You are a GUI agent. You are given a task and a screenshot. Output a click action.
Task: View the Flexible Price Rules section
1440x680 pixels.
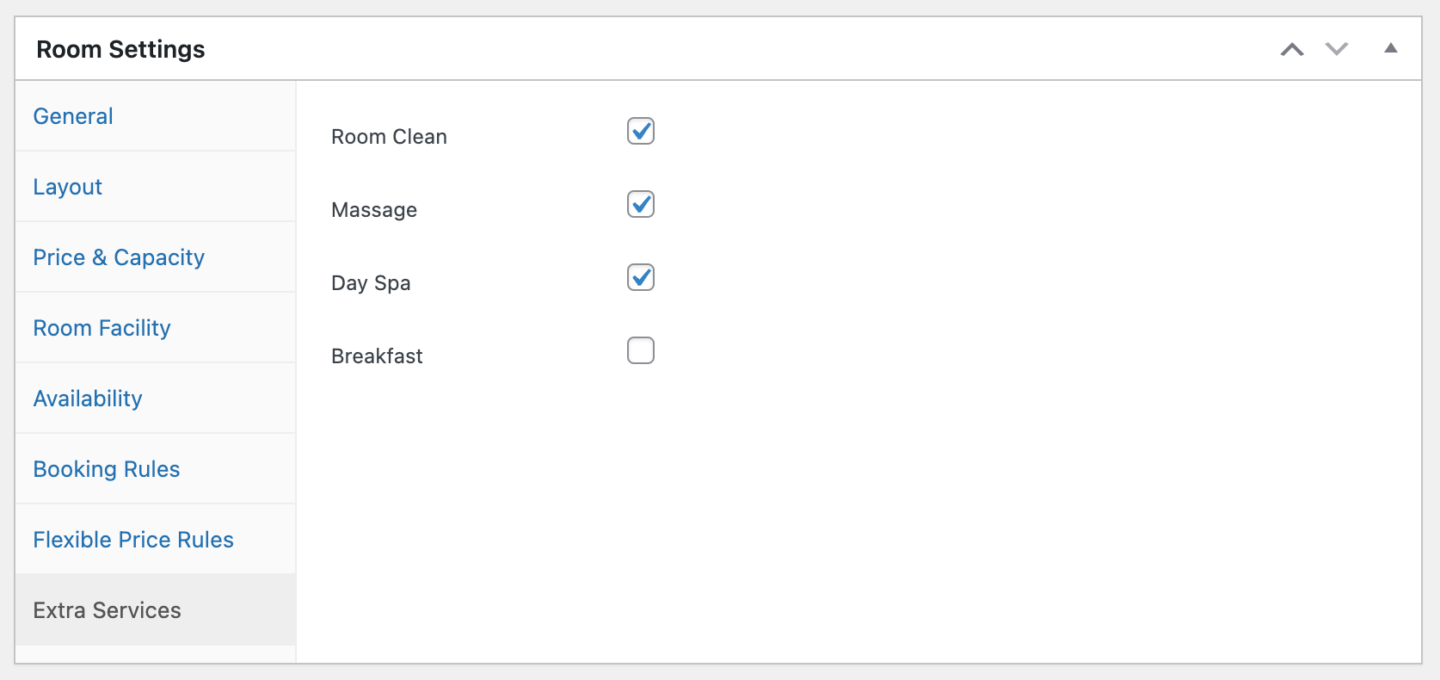point(133,539)
